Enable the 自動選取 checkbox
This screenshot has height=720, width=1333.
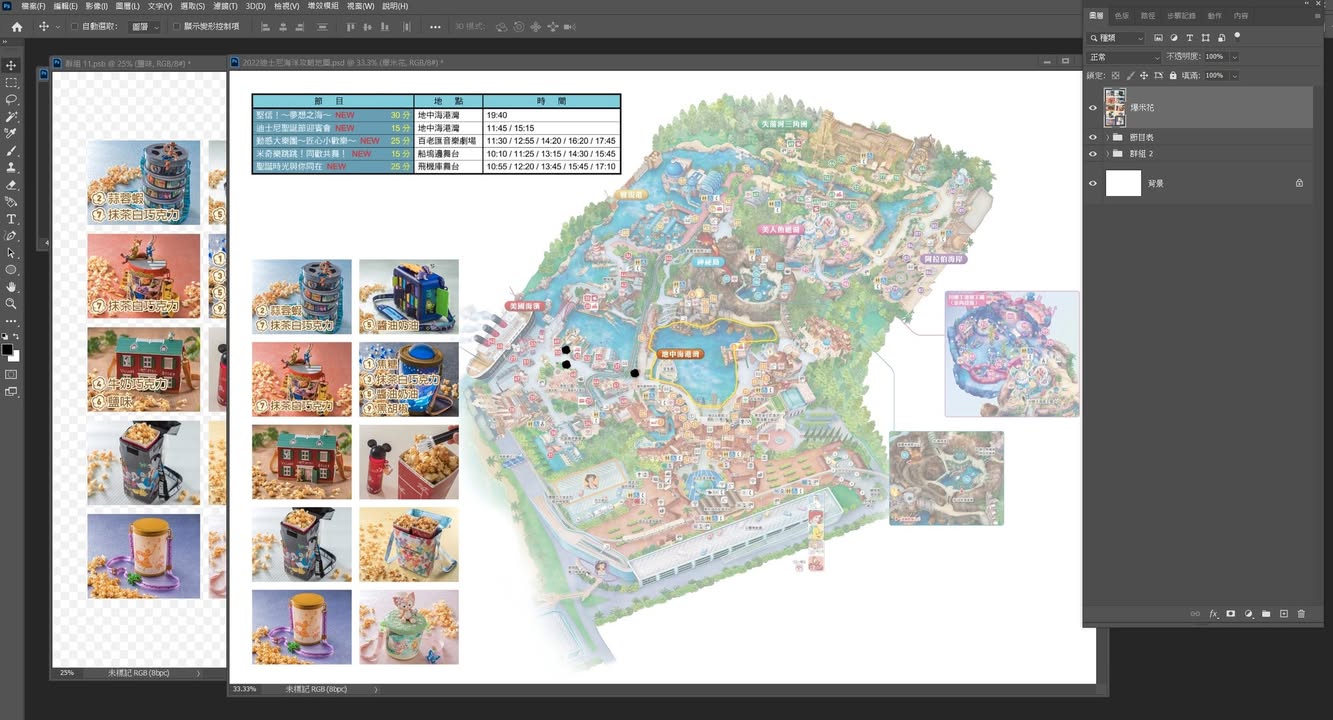pyautogui.click(x=75, y=27)
